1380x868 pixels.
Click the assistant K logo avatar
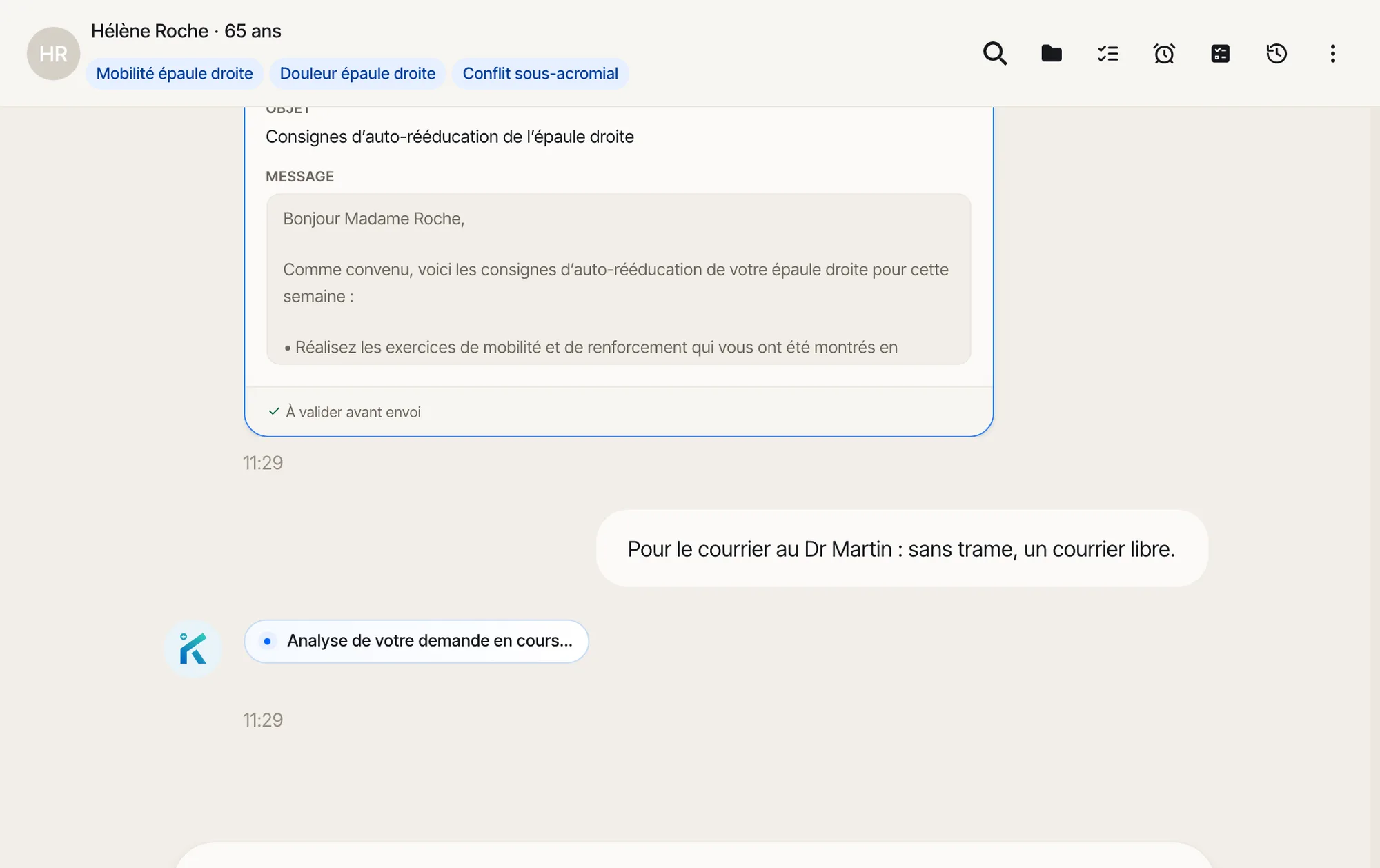[193, 649]
